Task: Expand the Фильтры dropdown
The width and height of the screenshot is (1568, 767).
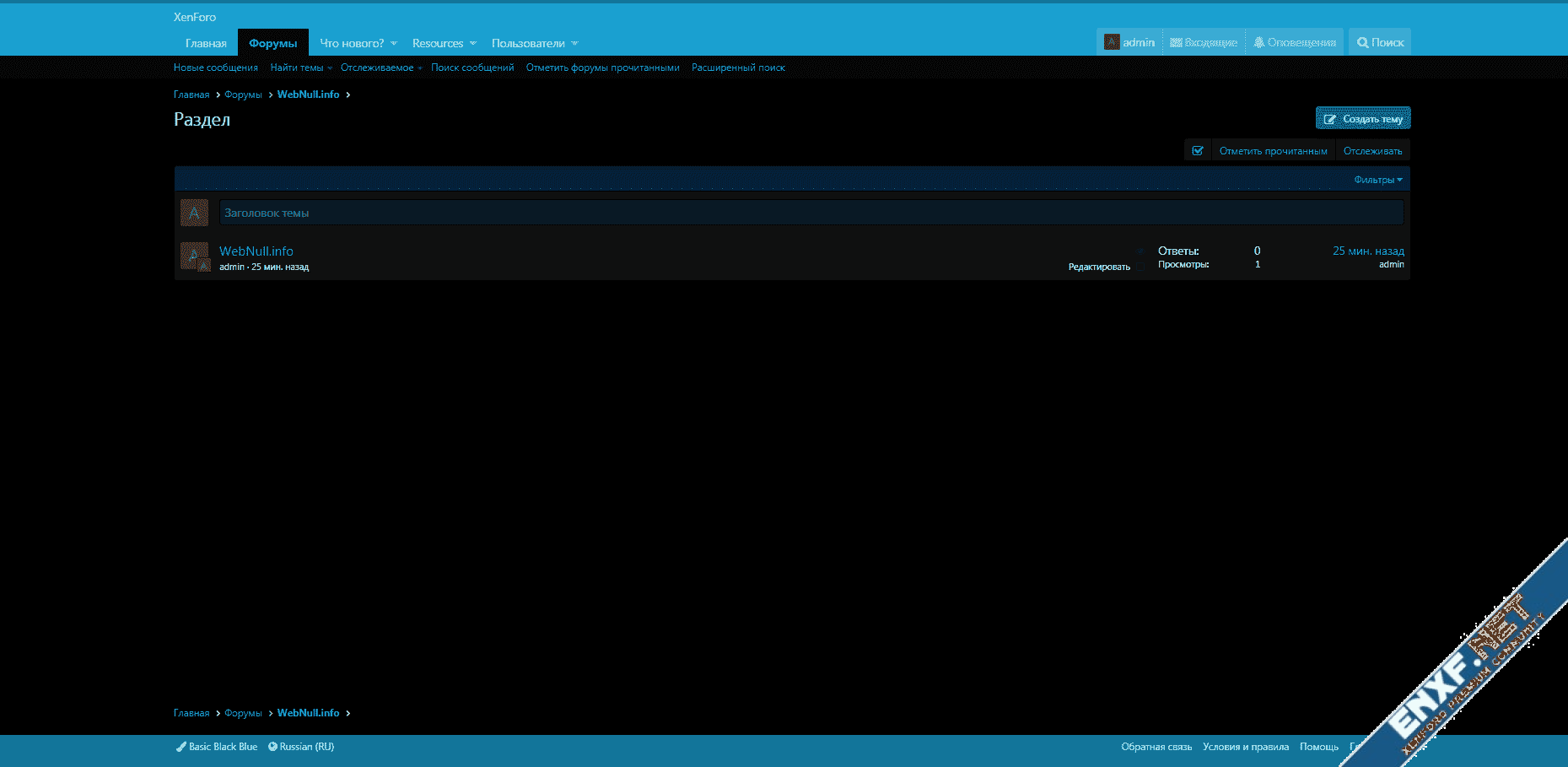Action: tap(1377, 180)
